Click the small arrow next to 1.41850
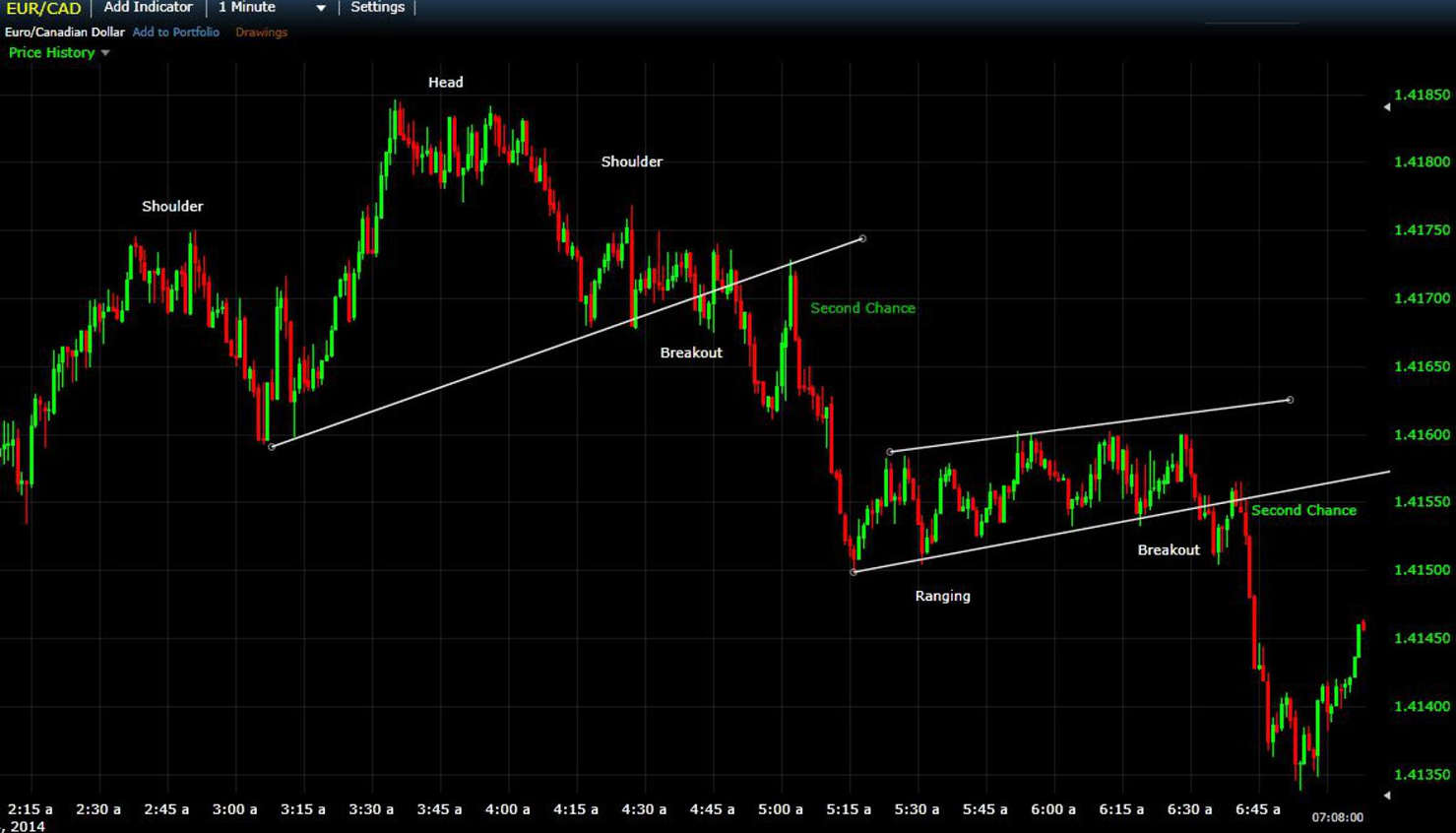The height and width of the screenshot is (833, 1456). 1387,106
